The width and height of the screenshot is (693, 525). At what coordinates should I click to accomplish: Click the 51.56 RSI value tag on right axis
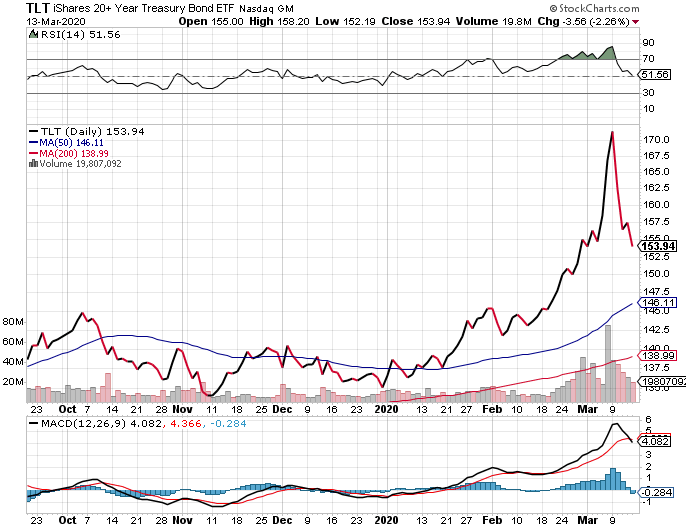tap(654, 75)
